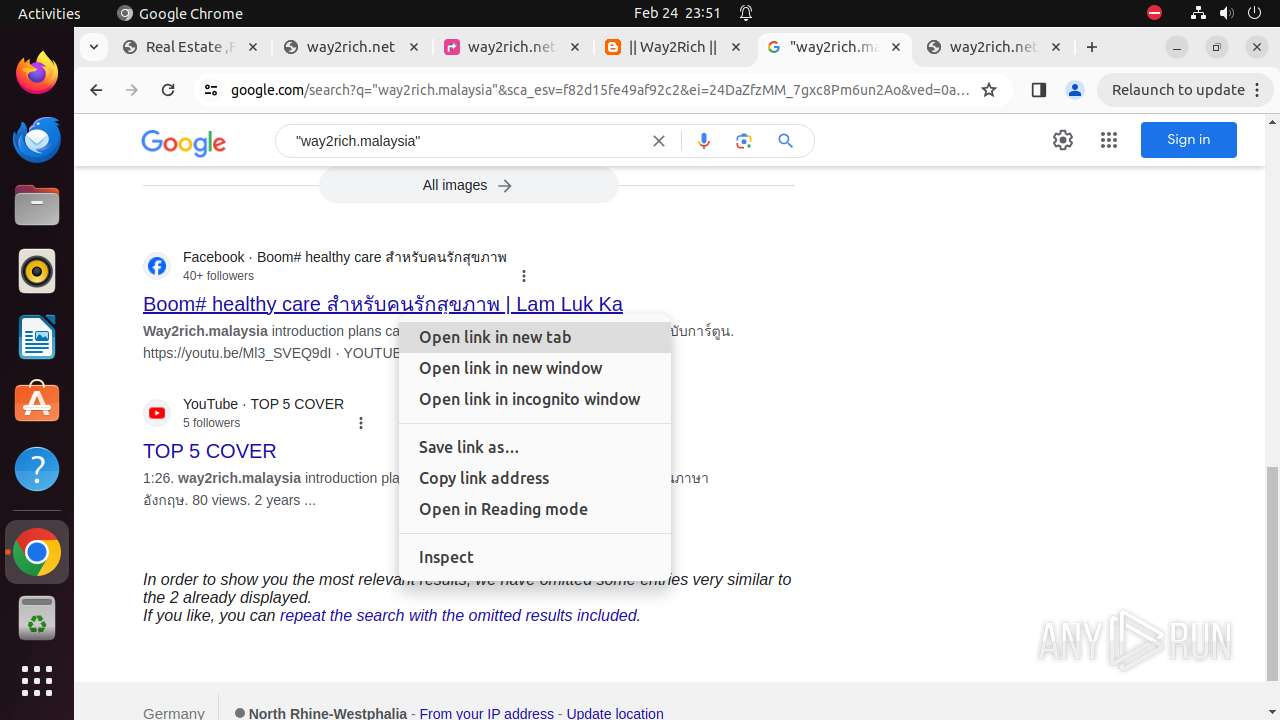This screenshot has width=1280, height=720.
Task: Open Rhythmbox music player in dock
Action: (37, 271)
